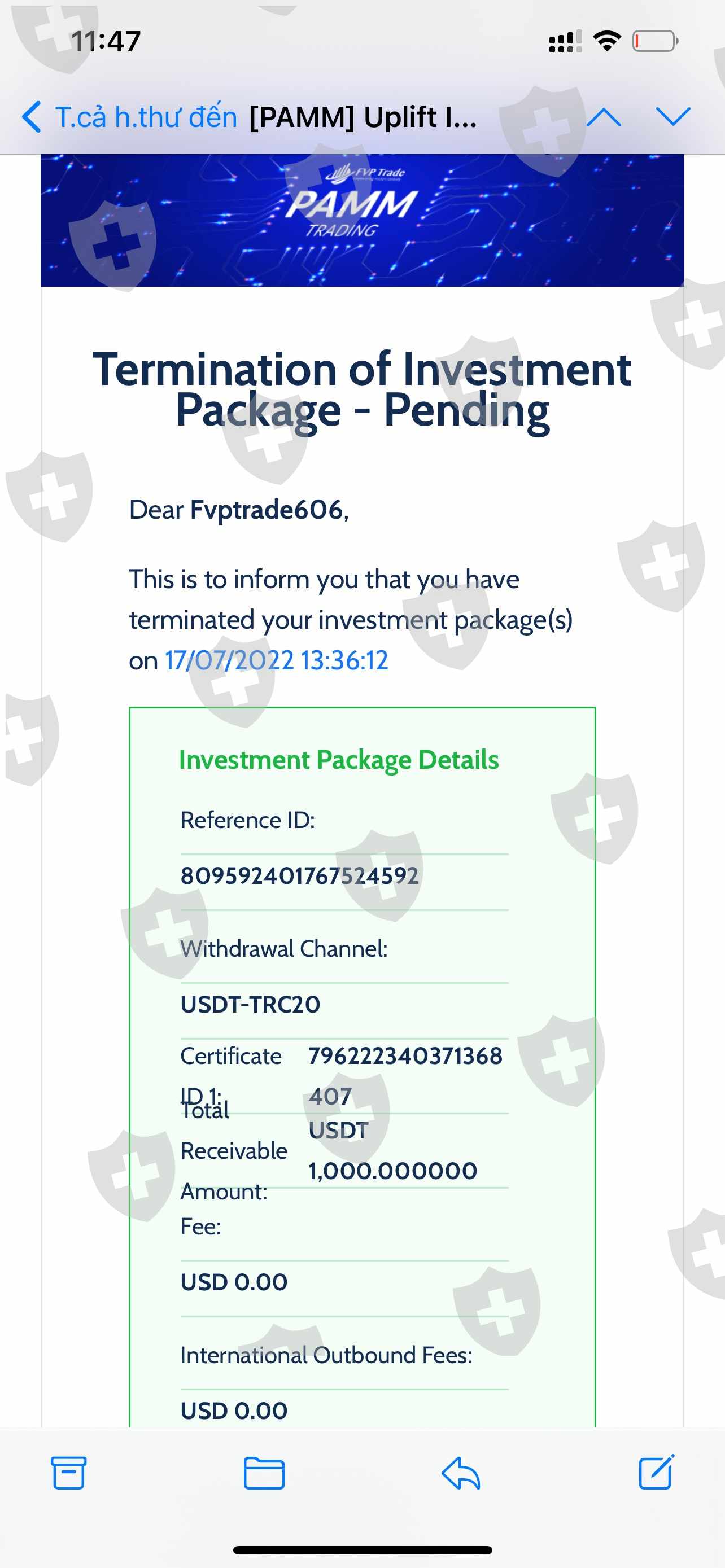Viewport: 725px width, 1568px height.
Task: Tap the Reference ID number 809592401767524592
Action: click(299, 875)
